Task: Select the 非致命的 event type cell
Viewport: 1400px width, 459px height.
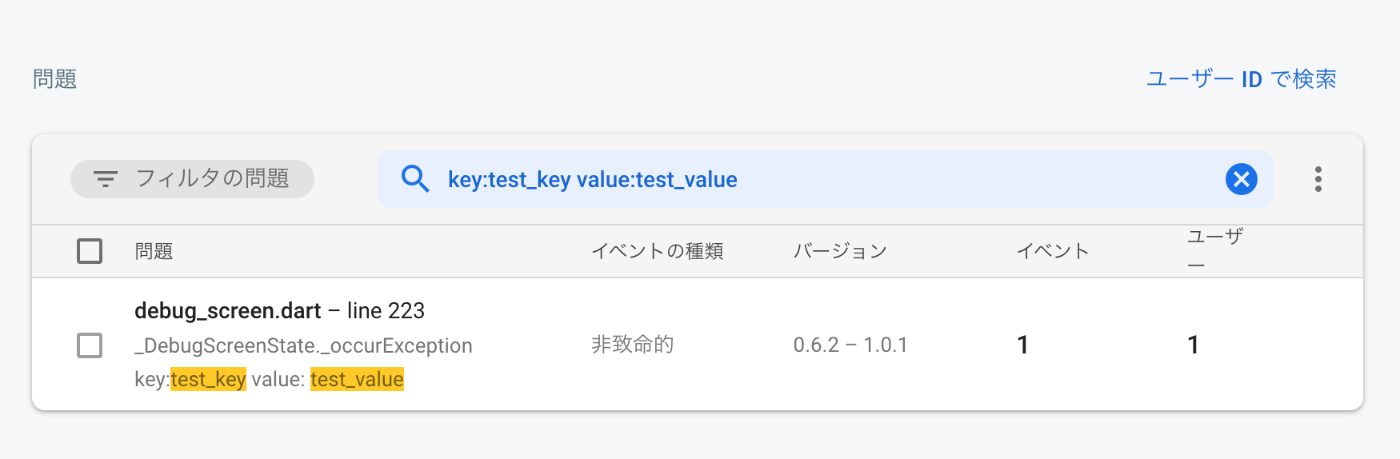Action: pyautogui.click(x=632, y=345)
